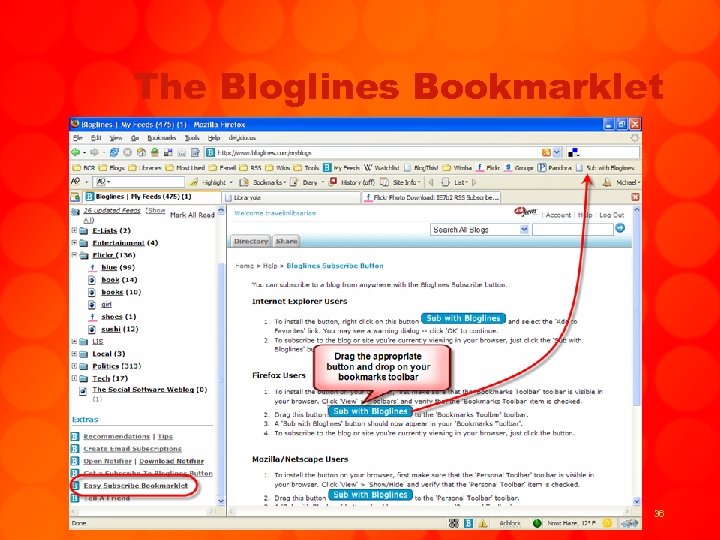The width and height of the screenshot is (720, 540).
Task: Expand the Tech folder
Action: (x=74, y=378)
